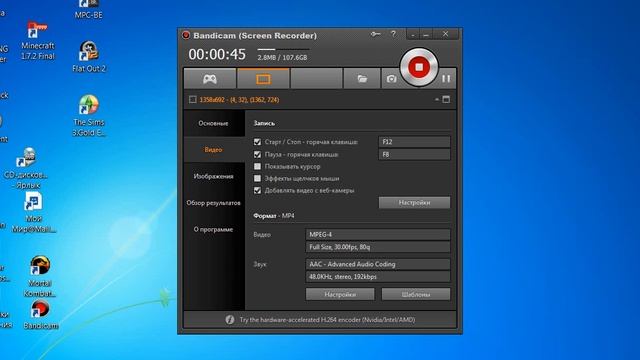Uncheck Добавлять видео с веб-камеры checkbox
Screen dimensions: 640x360
[x=257, y=190]
